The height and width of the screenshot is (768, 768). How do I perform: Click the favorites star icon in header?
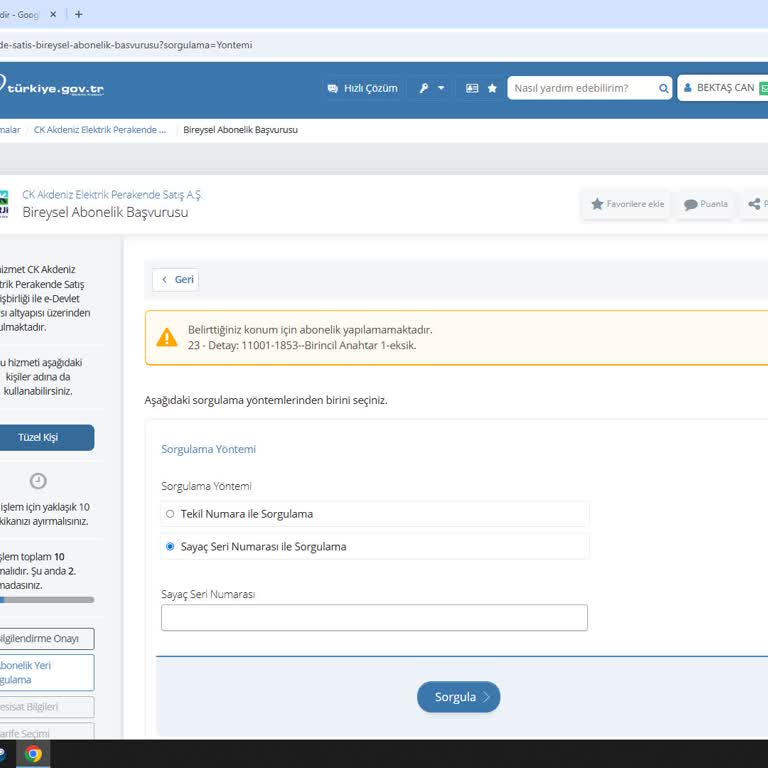point(492,88)
